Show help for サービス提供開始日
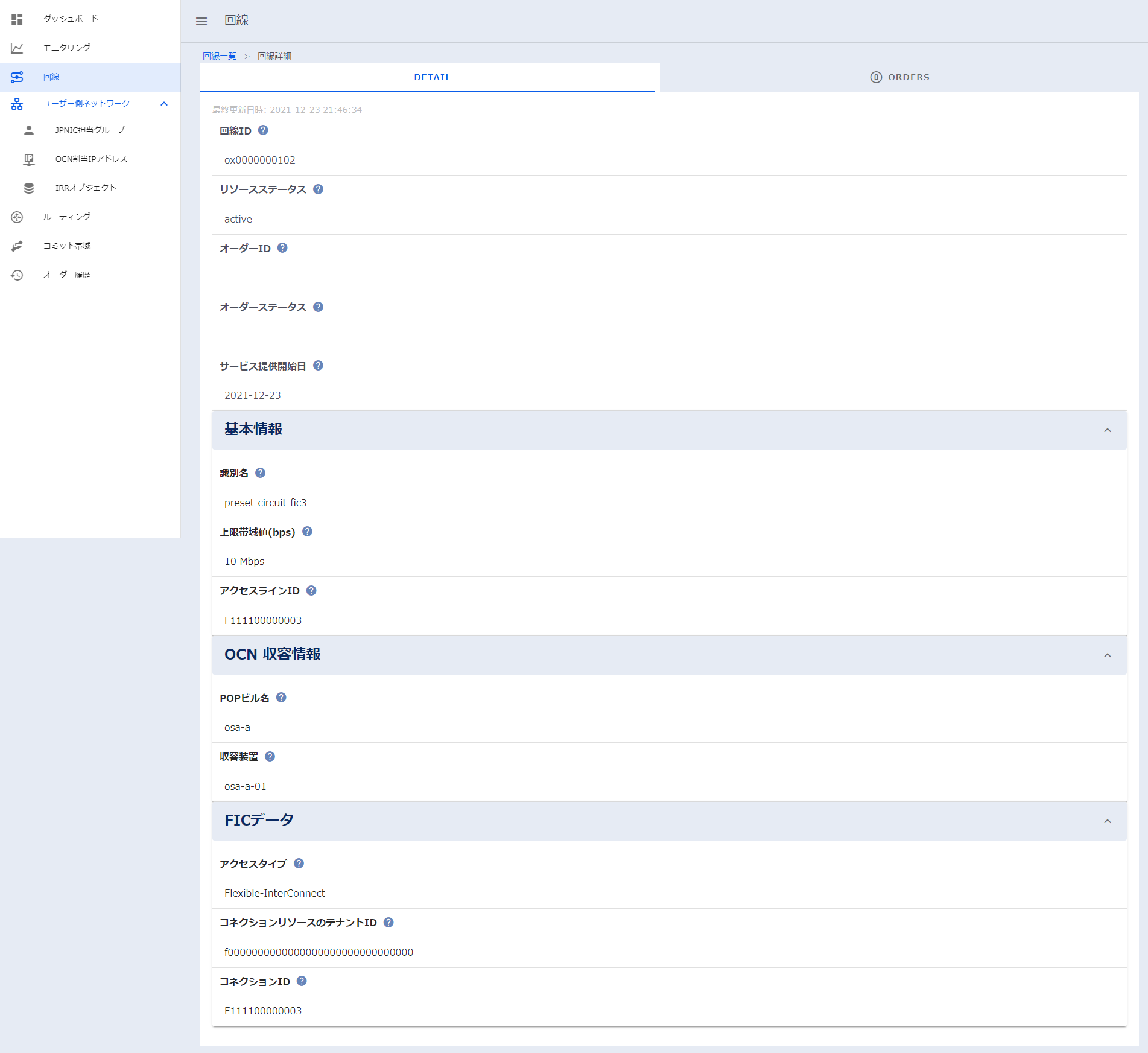Screen dimensions: 1148x1053 click(x=319, y=366)
